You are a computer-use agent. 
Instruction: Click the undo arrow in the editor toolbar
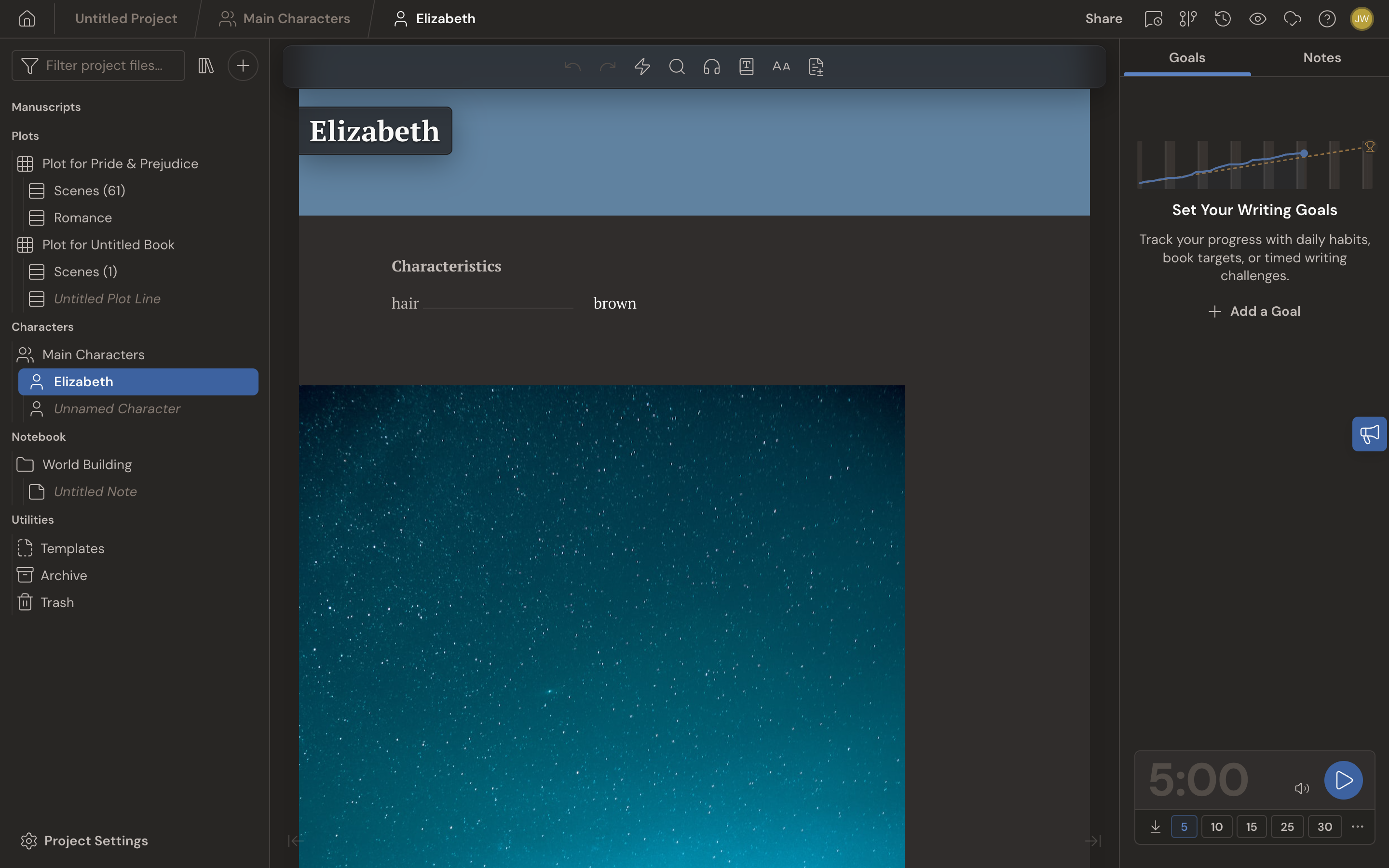(573, 67)
